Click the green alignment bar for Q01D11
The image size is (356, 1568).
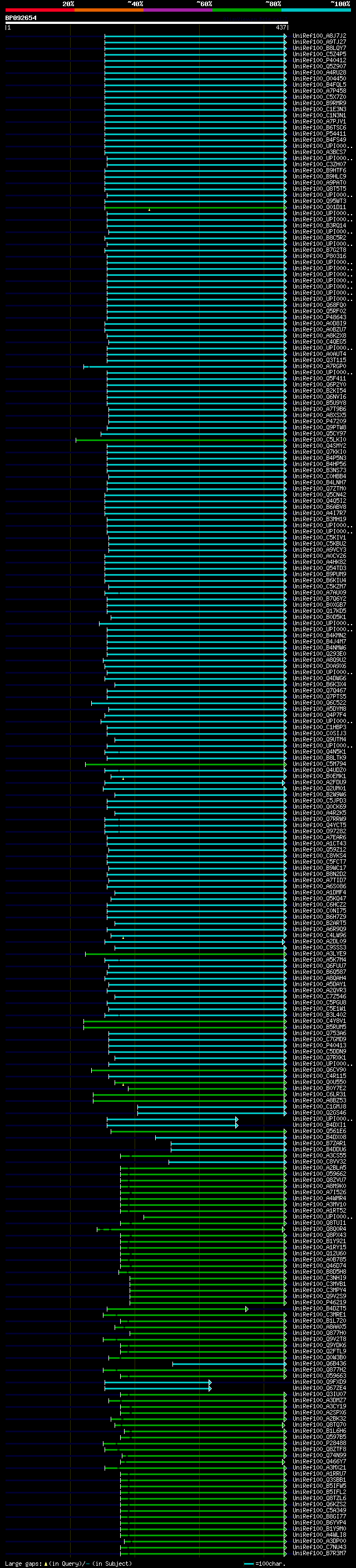coord(195,207)
